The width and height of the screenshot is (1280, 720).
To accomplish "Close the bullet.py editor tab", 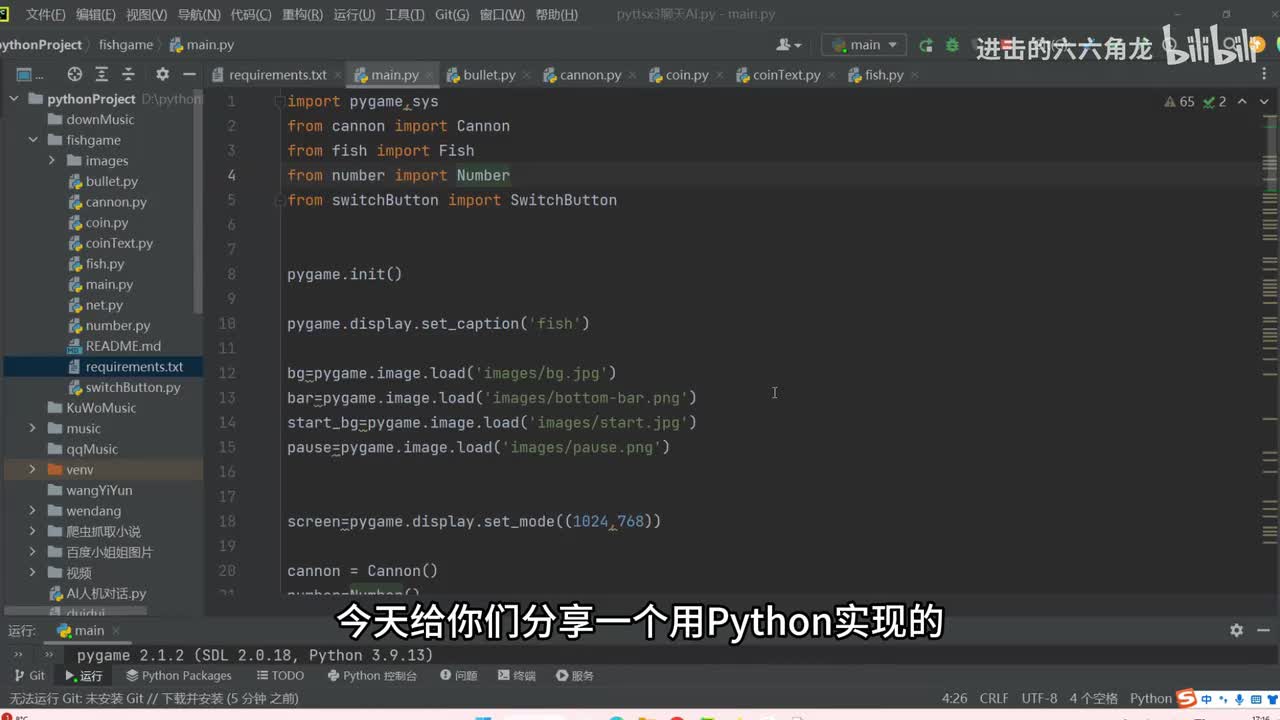I will coord(528,75).
